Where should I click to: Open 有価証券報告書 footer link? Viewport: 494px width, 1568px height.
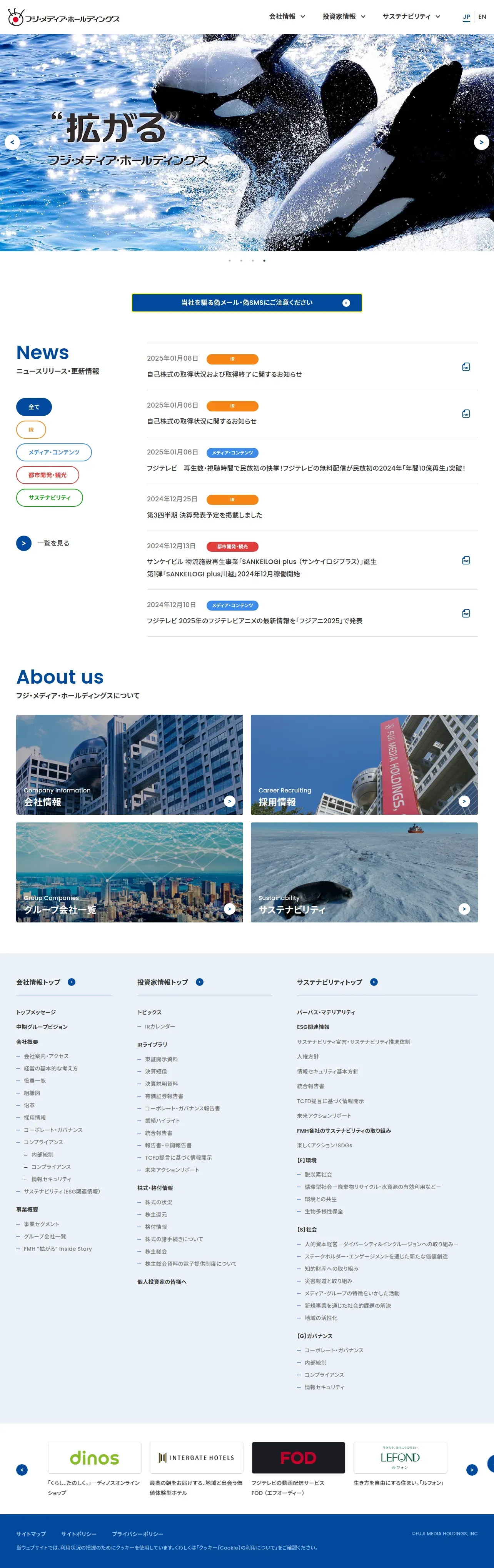(x=164, y=1096)
